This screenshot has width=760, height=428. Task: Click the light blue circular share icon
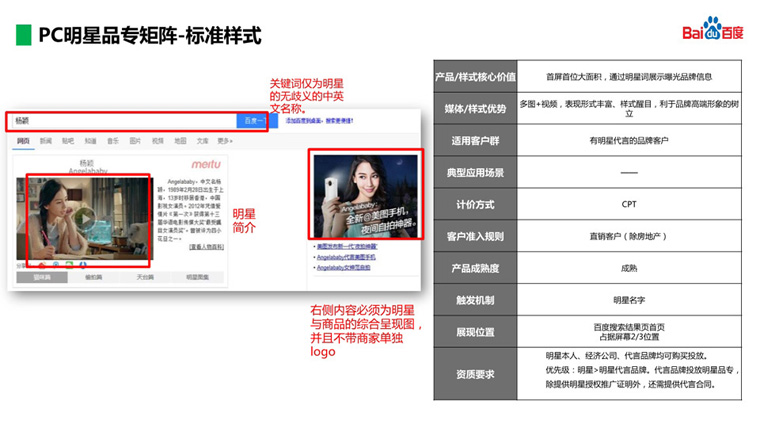click(x=56, y=265)
